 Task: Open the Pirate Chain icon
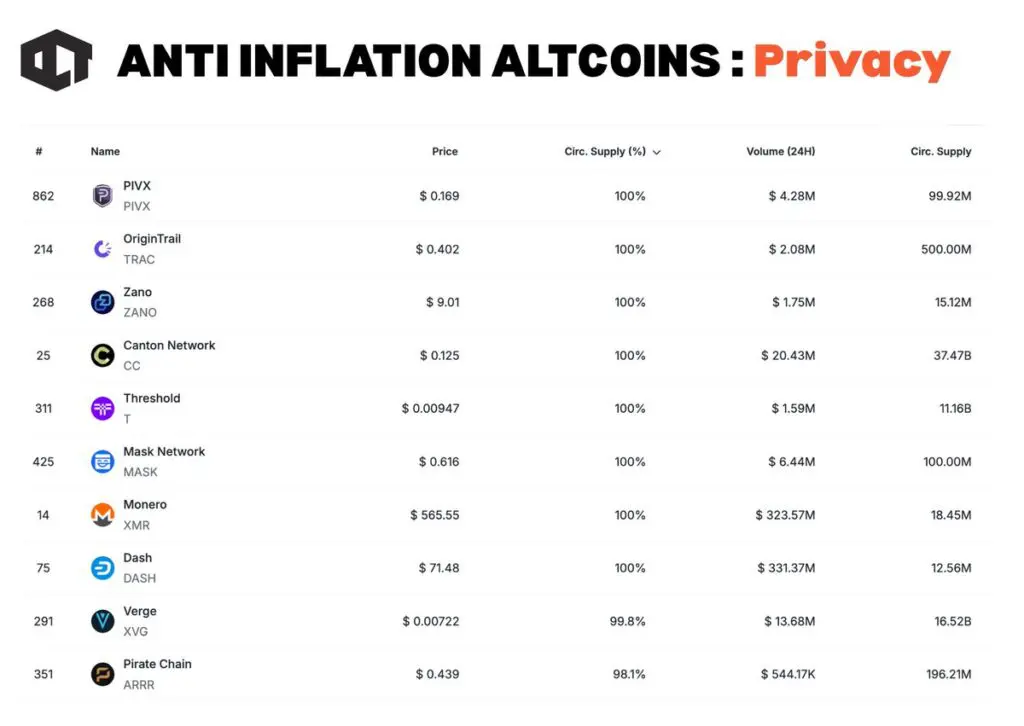click(102, 674)
